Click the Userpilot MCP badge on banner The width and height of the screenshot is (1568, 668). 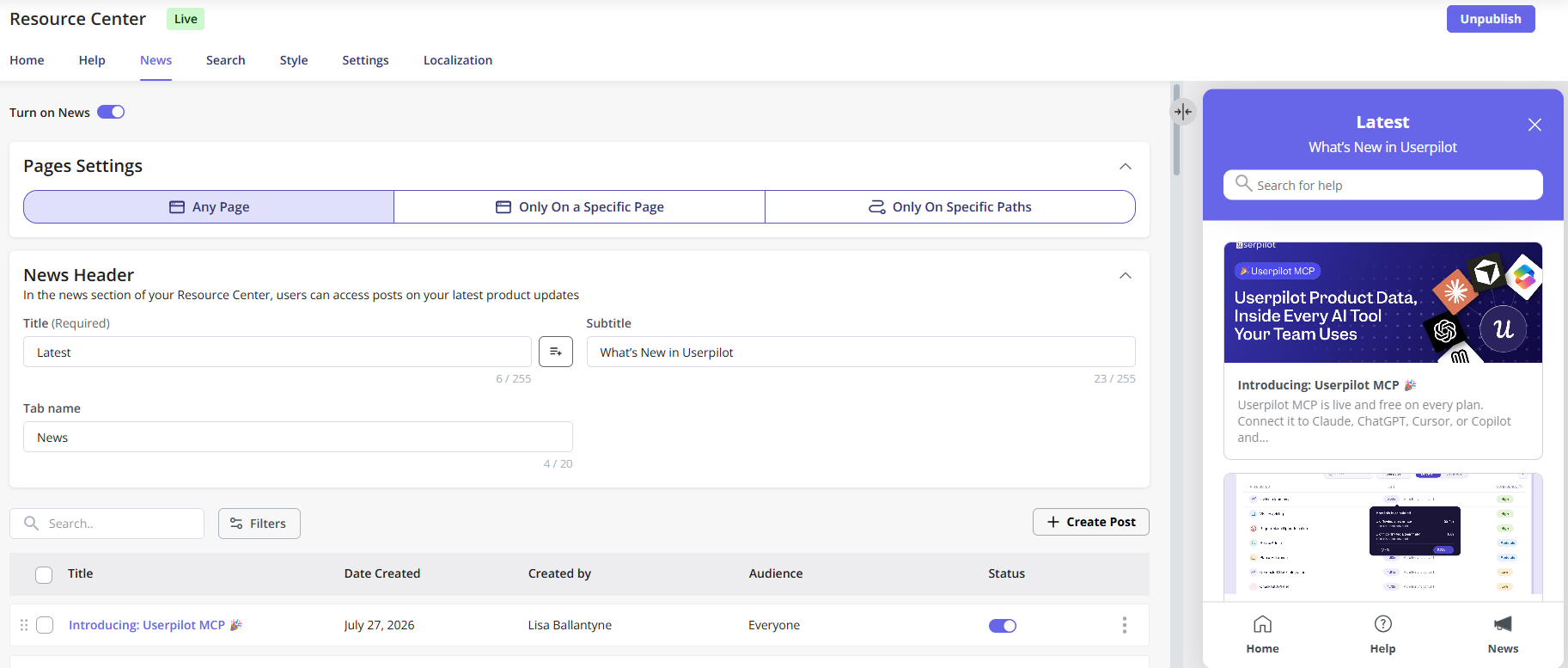point(1278,271)
